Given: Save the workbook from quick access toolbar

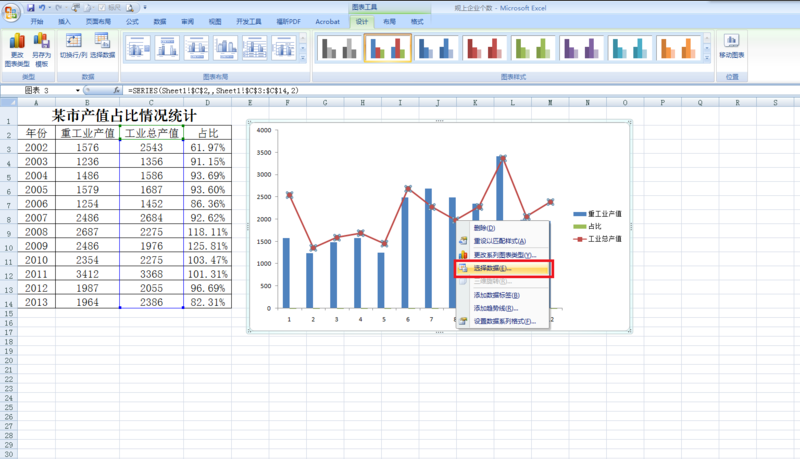Looking at the screenshot, I should 31,8.
